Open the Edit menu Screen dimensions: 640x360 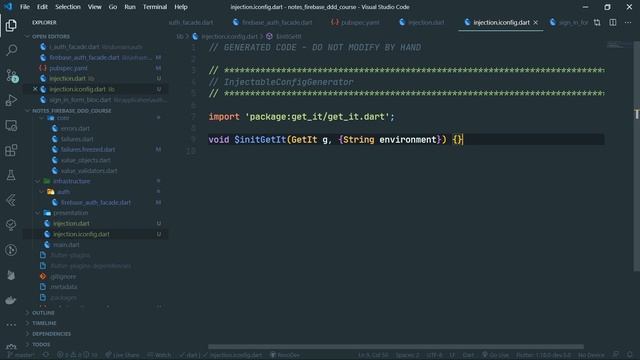click(x=42, y=7)
